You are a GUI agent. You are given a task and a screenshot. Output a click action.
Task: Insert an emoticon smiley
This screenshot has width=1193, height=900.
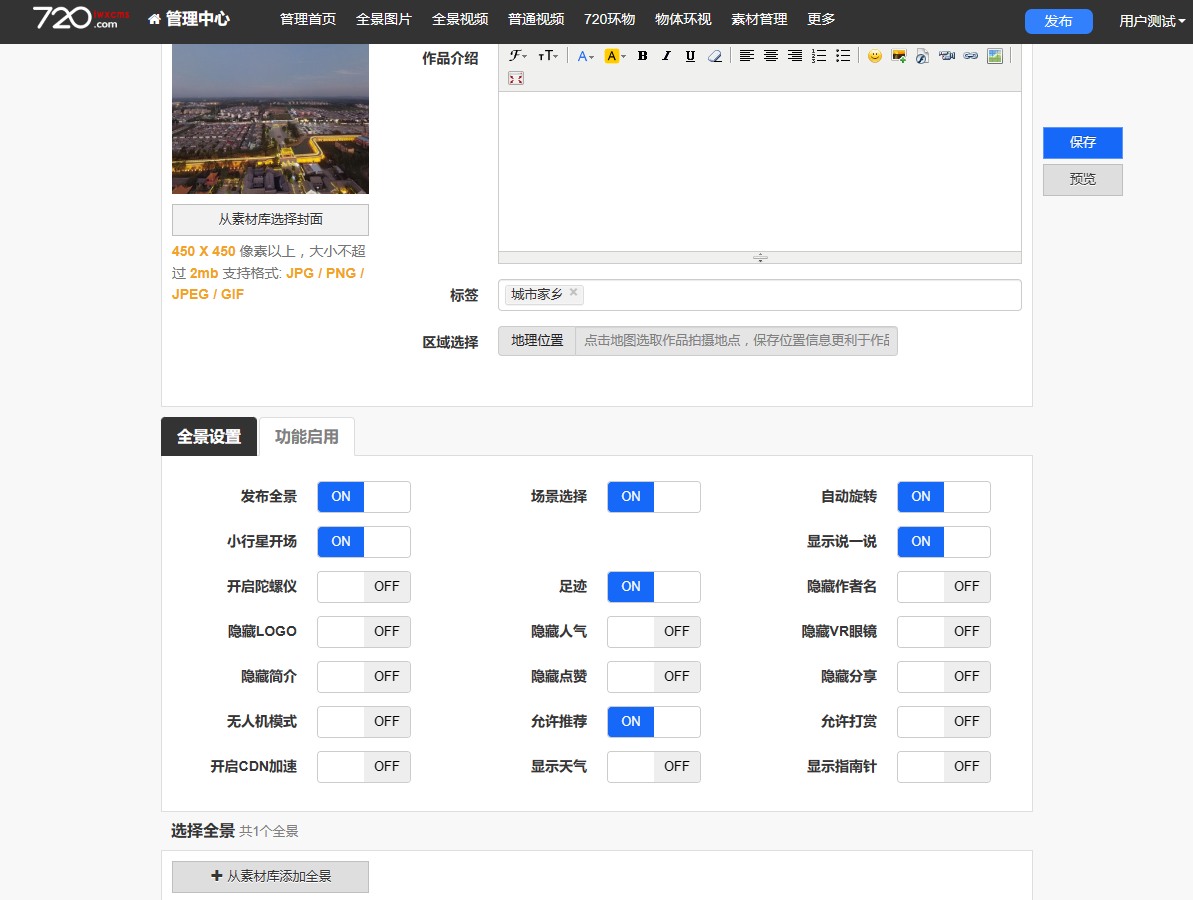tap(875, 56)
